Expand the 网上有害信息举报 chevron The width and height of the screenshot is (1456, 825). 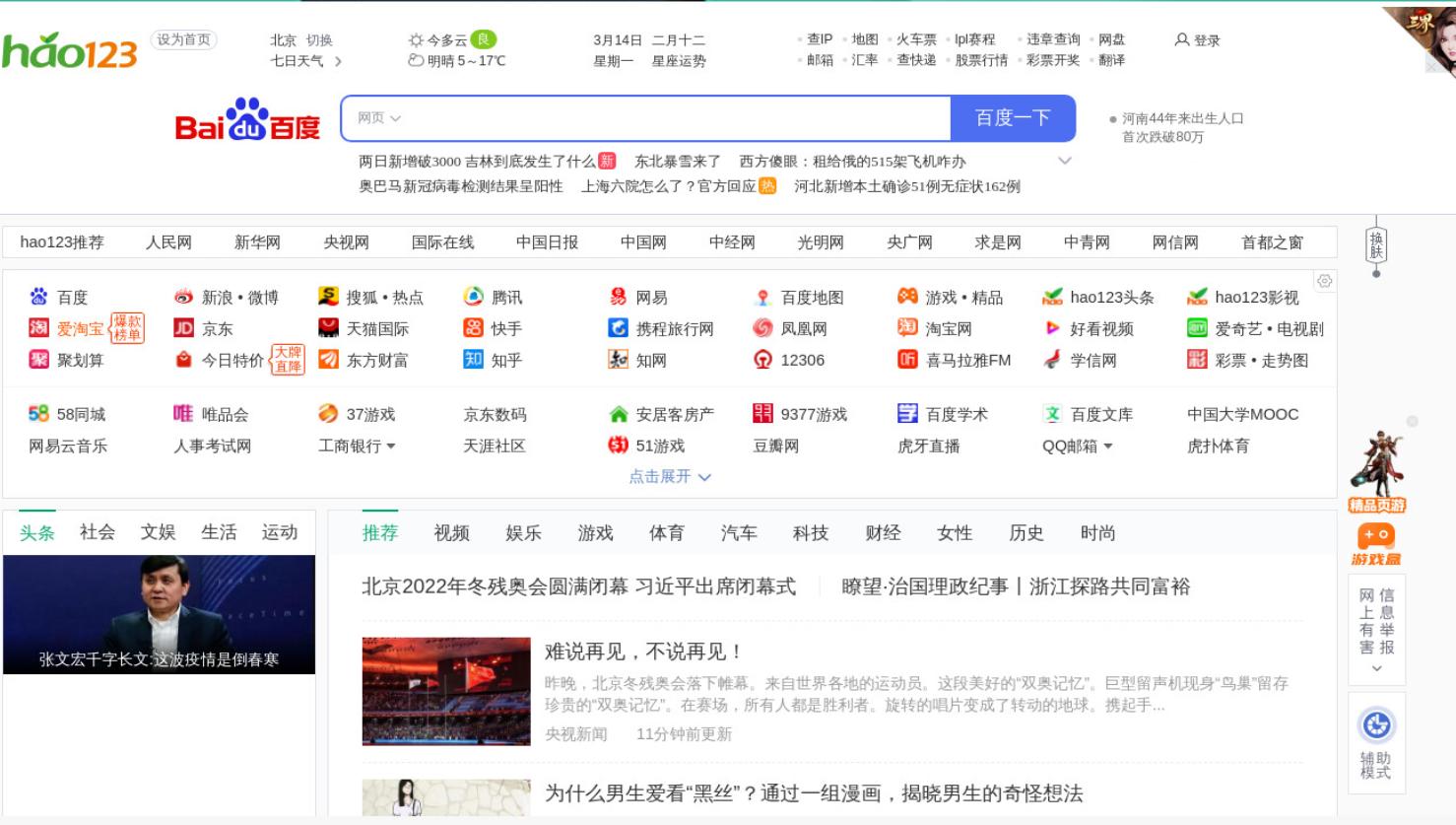tap(1376, 668)
